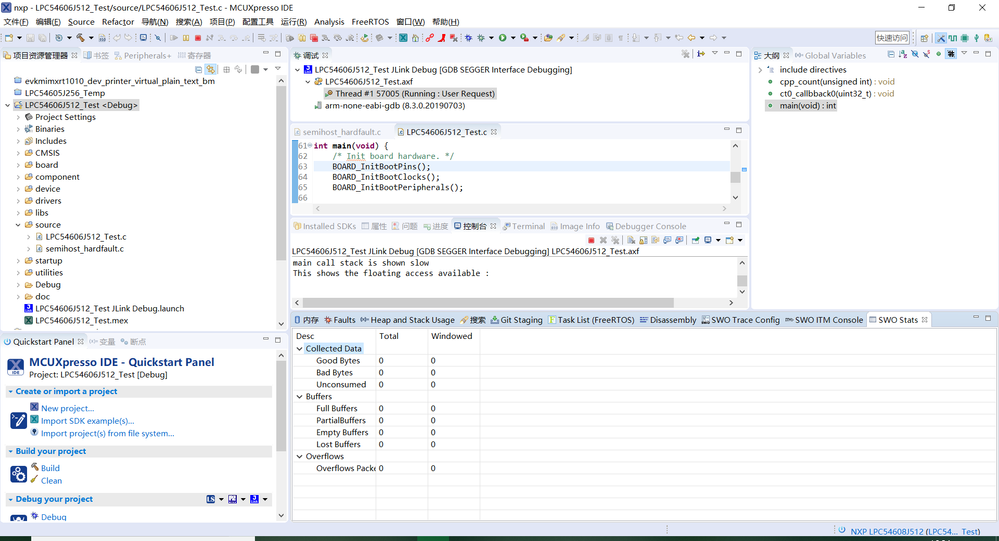The height and width of the screenshot is (541, 999).
Task: Click the Debug link in Quickstart Panel
Action: pyautogui.click(x=54, y=517)
